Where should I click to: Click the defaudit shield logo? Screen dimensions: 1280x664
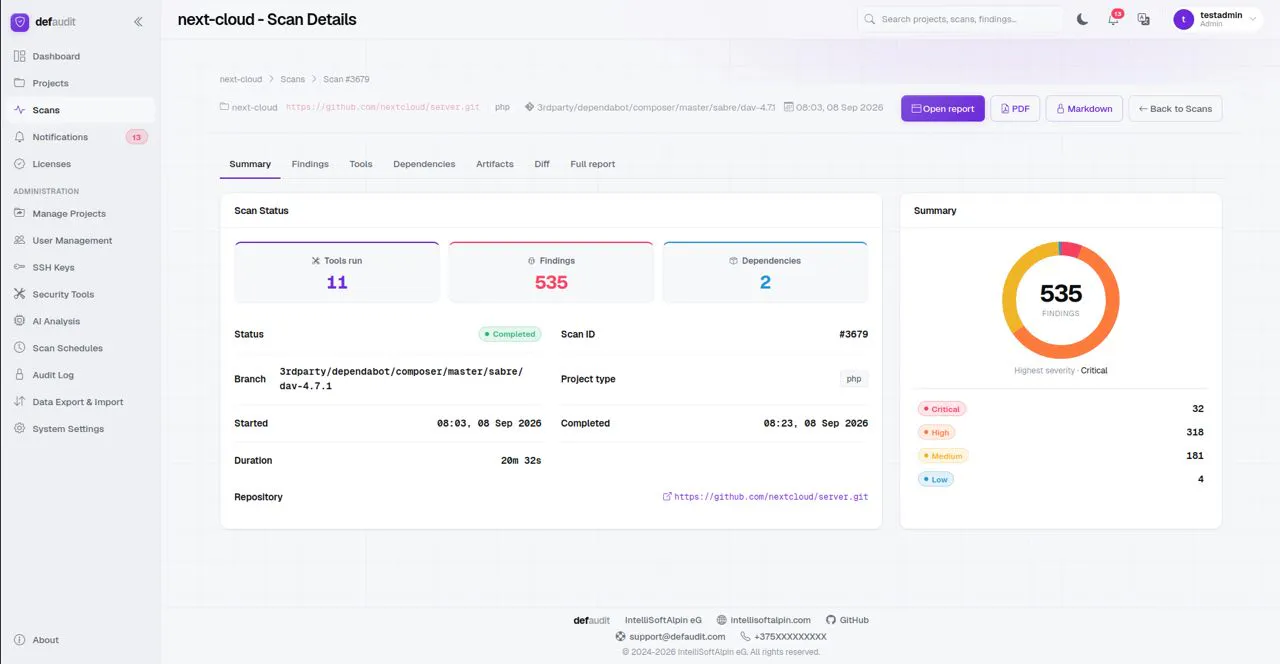click(x=20, y=20)
